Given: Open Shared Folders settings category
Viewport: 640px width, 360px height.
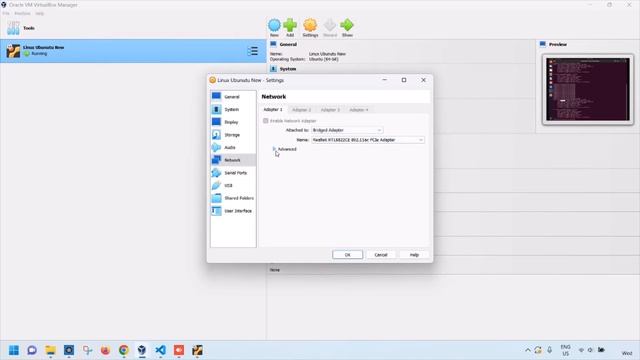Looking at the screenshot, I should [233, 198].
